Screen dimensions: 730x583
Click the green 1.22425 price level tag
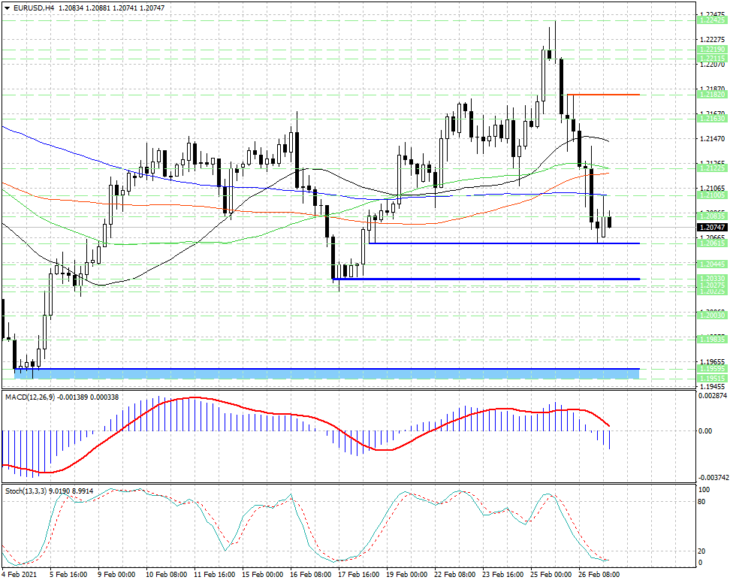(x=712, y=20)
